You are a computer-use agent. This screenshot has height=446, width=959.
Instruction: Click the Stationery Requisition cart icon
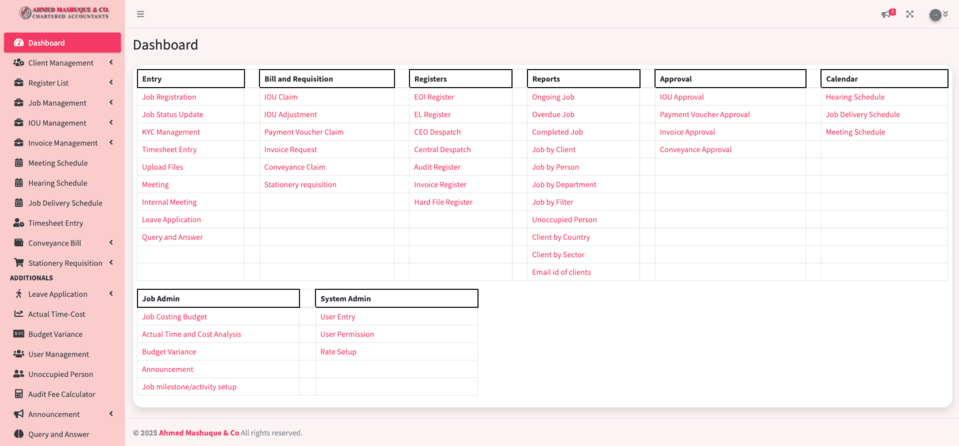18,262
